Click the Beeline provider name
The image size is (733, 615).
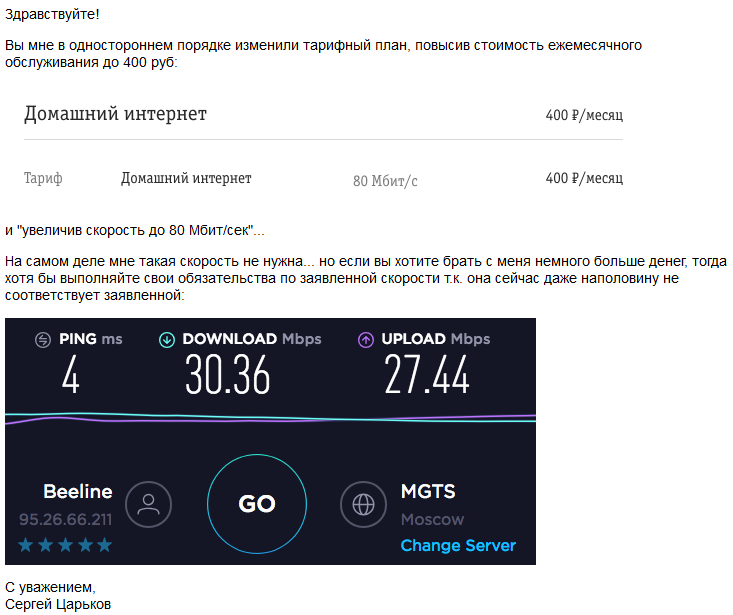coord(78,491)
